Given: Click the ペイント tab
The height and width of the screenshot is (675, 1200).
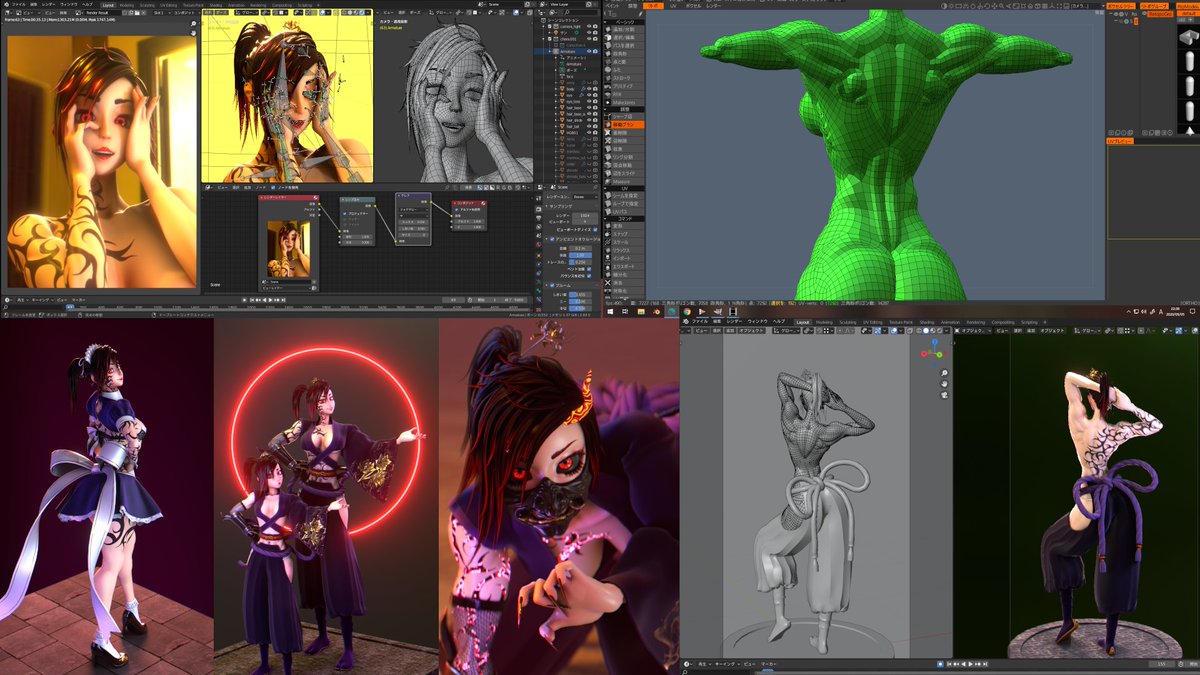Looking at the screenshot, I should (613, 6).
